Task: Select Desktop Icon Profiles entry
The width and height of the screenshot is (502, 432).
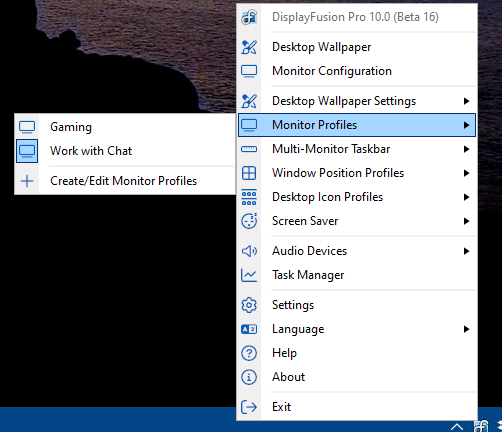Action: [357, 197]
